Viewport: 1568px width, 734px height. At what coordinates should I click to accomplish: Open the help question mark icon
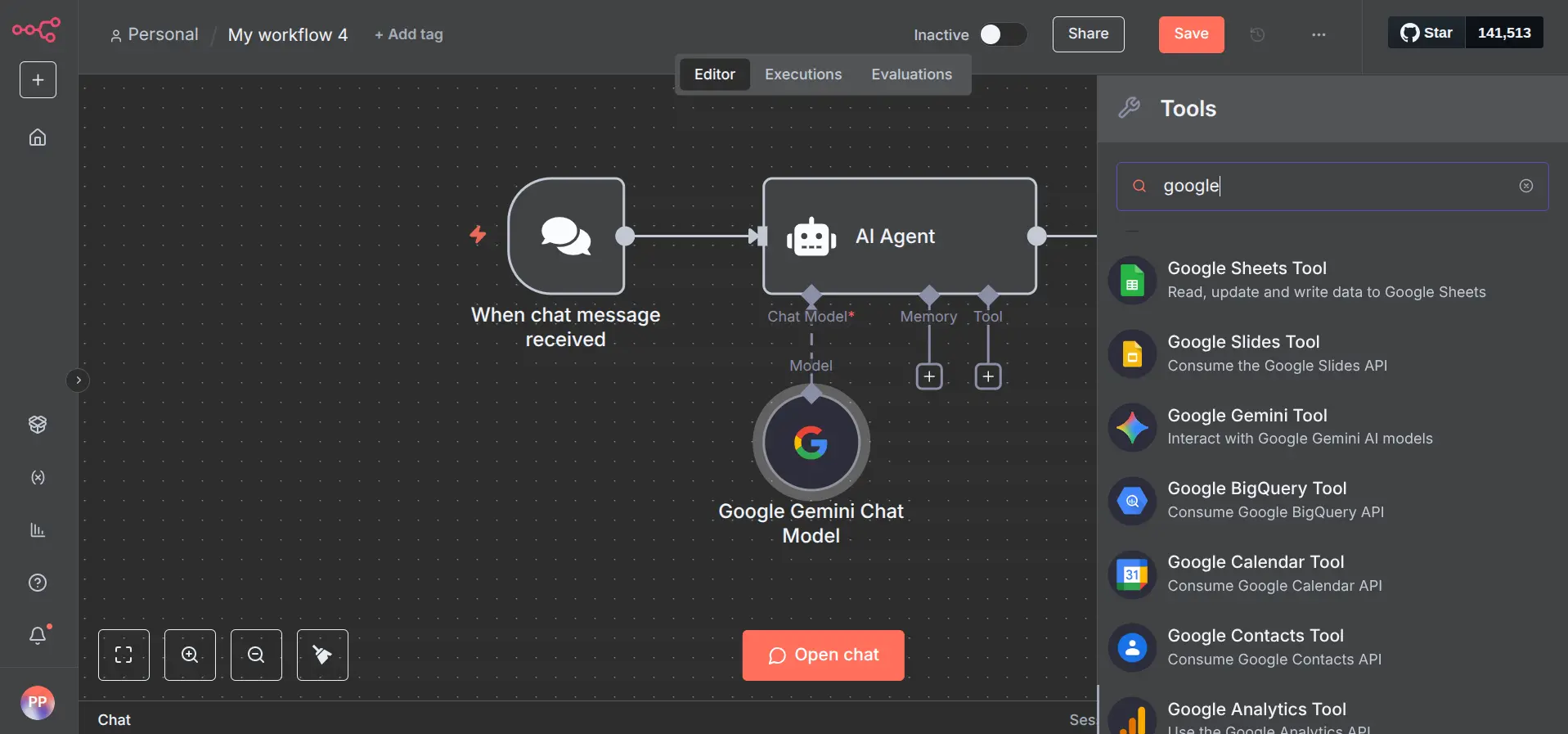[38, 583]
